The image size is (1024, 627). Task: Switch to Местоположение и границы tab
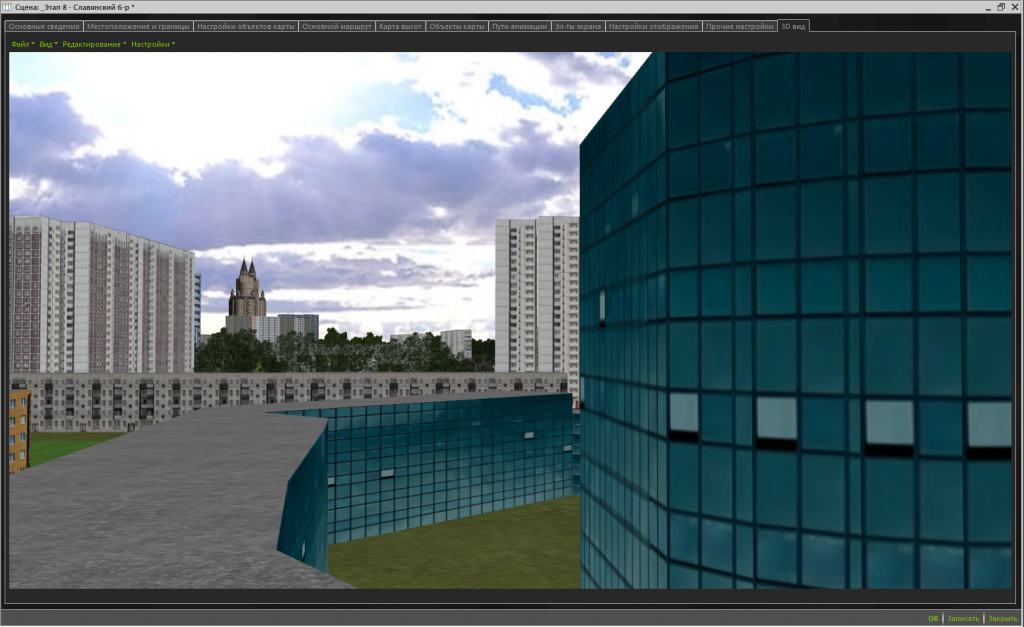click(x=138, y=27)
